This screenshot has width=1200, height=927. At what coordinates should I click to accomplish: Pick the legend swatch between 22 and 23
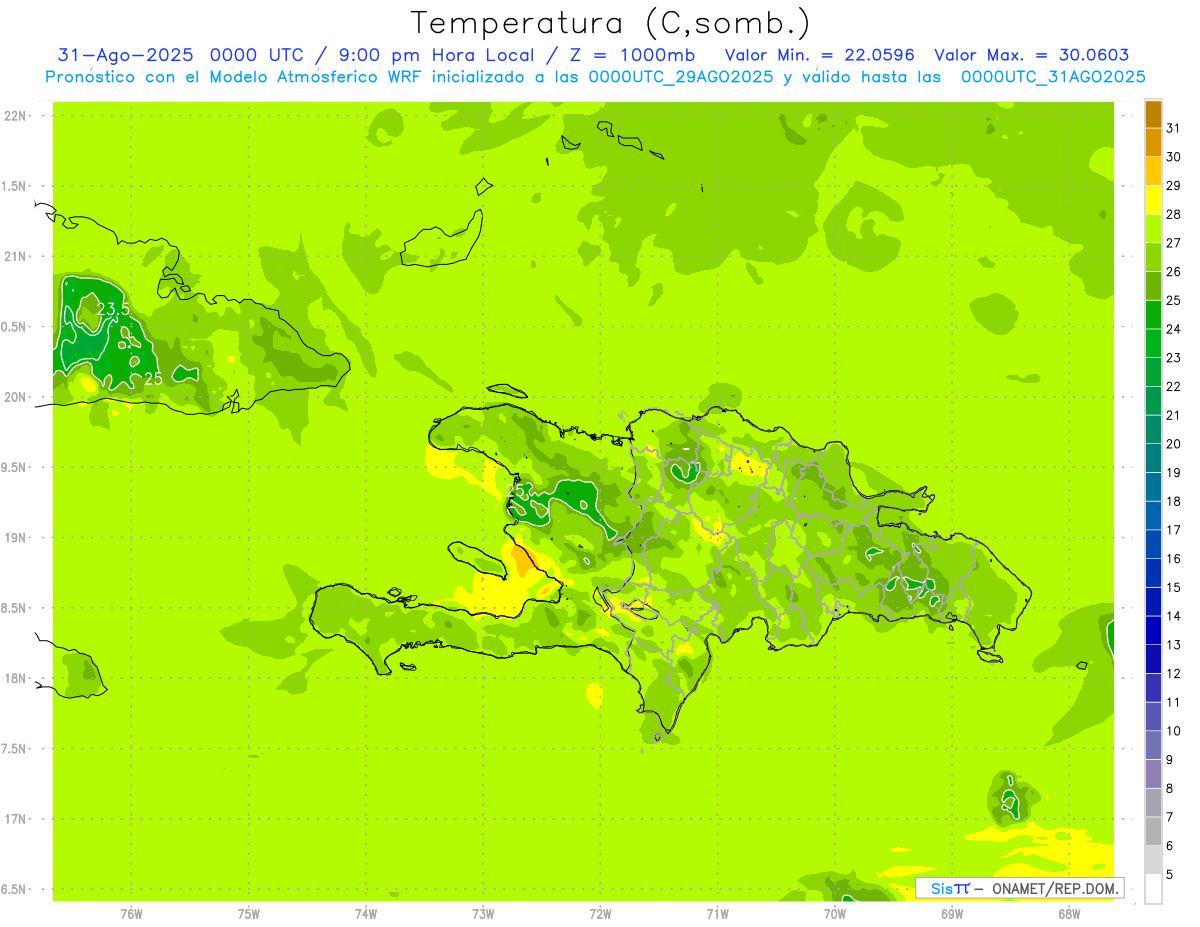click(x=1153, y=372)
